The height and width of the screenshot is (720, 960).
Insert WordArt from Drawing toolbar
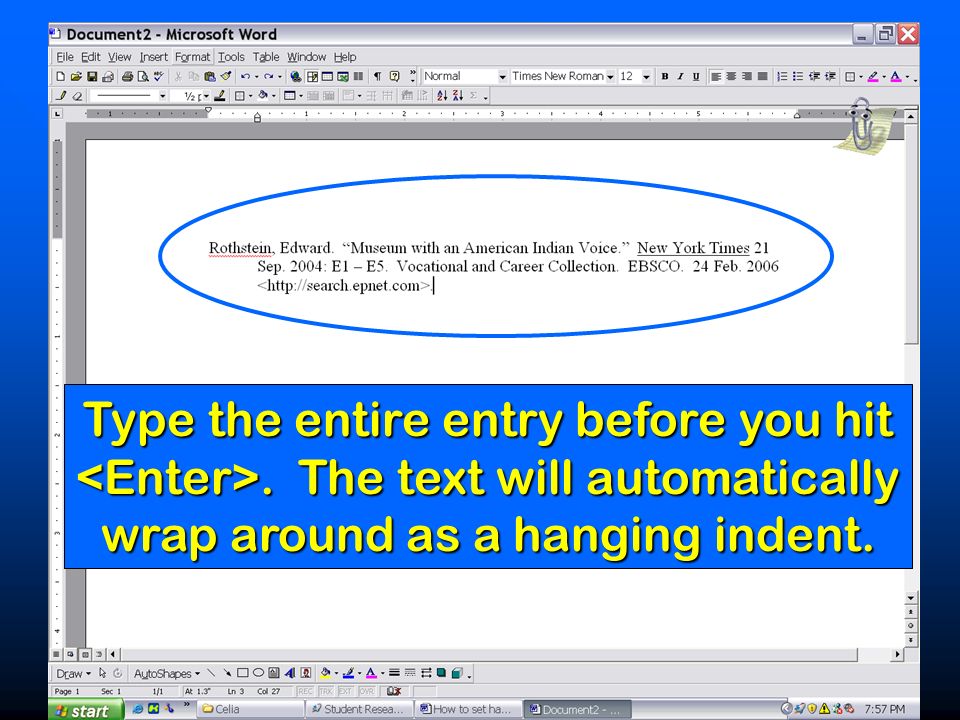(290, 673)
